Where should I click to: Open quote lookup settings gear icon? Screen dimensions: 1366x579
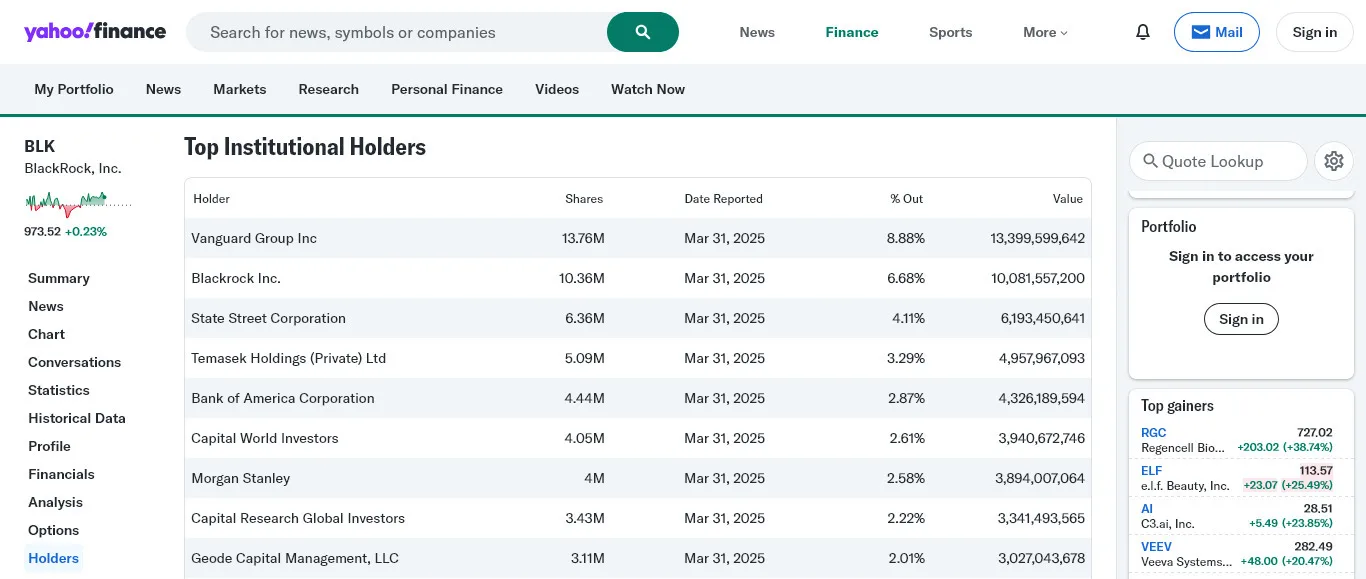click(x=1333, y=161)
